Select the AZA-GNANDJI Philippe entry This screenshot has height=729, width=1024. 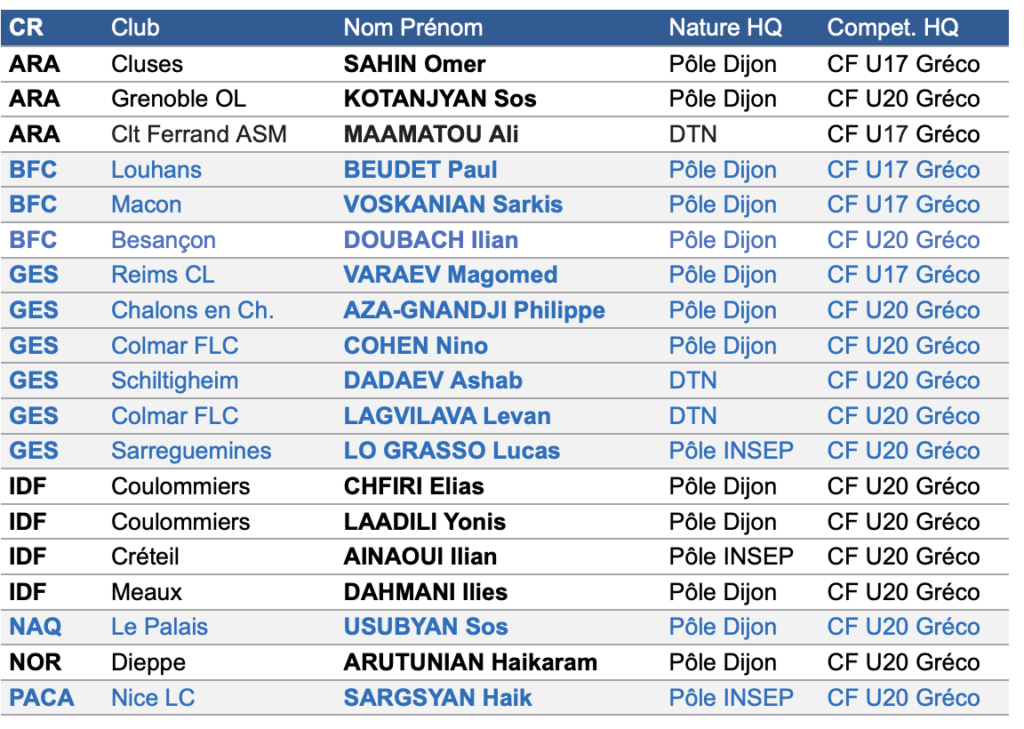click(x=475, y=310)
